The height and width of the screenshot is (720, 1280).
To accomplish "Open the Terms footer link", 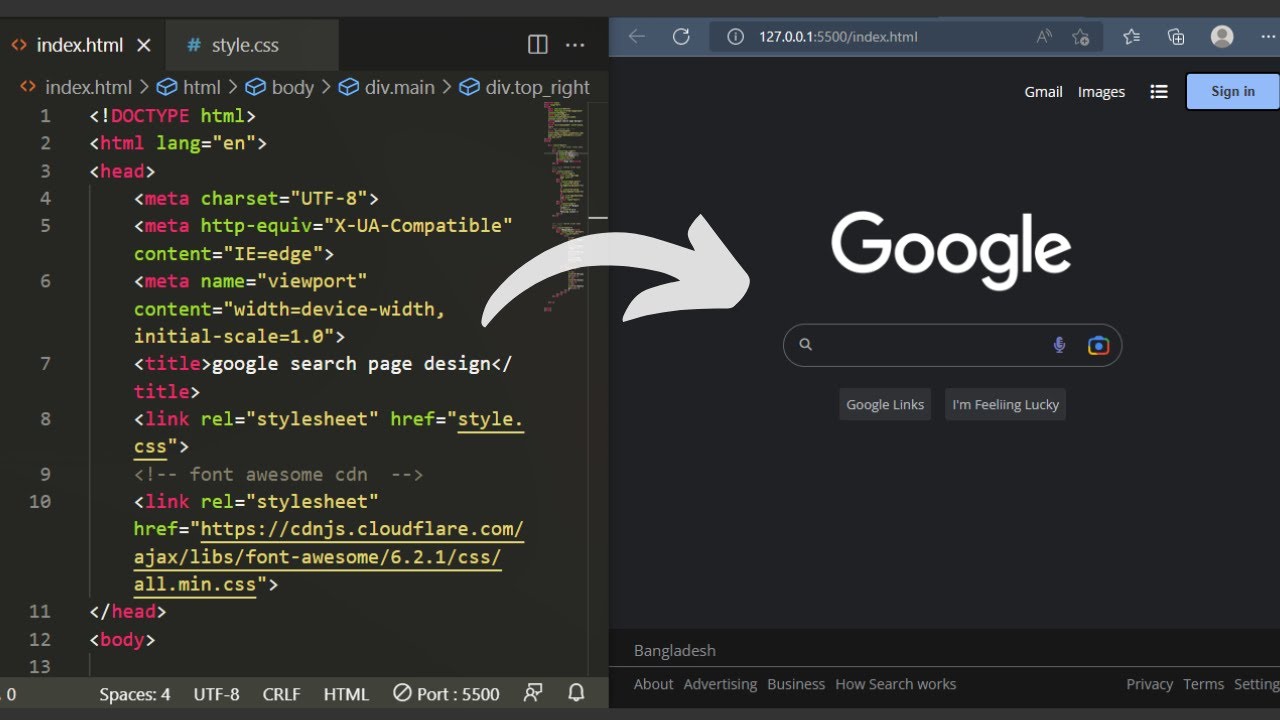I will tap(1203, 684).
